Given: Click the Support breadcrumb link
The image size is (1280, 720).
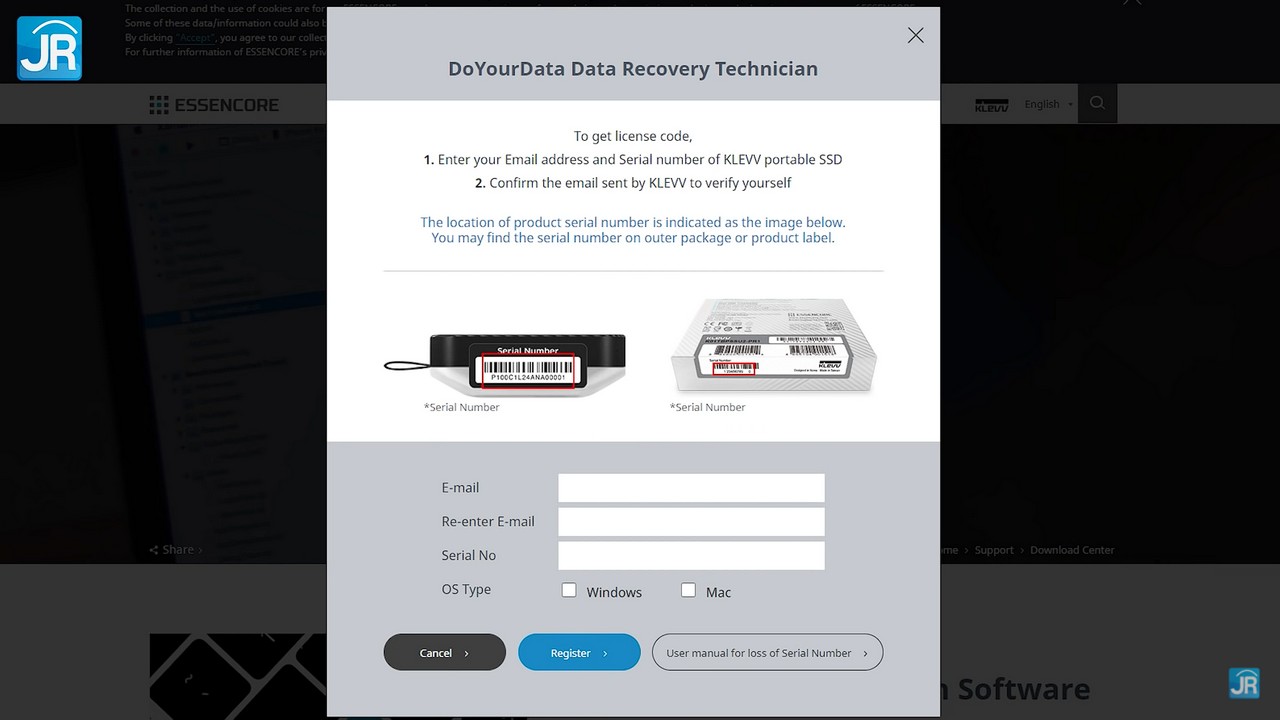Looking at the screenshot, I should pyautogui.click(x=994, y=550).
